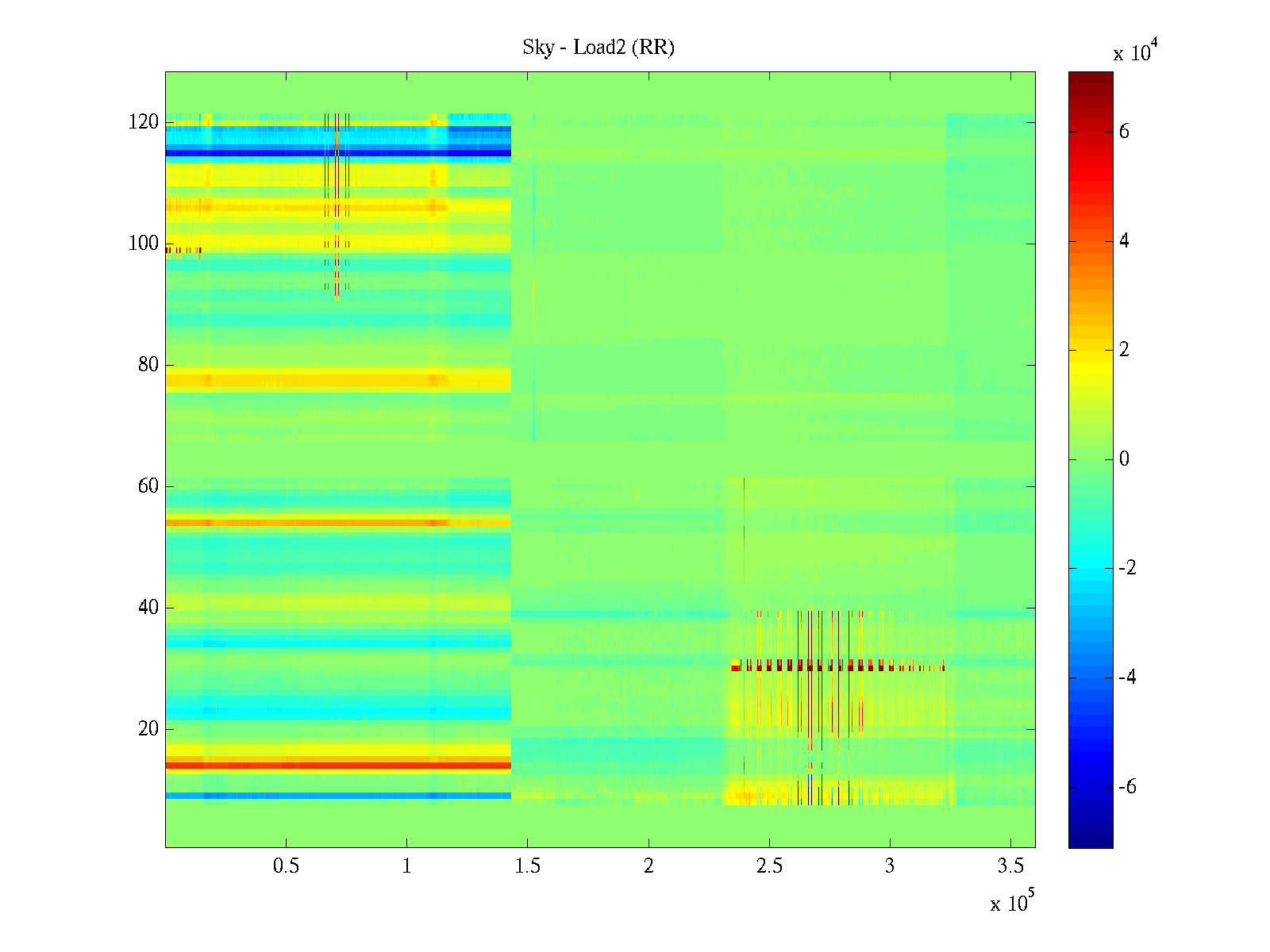Click the y-axis tick label 120
This screenshot has width=1270, height=952.
pos(143,123)
